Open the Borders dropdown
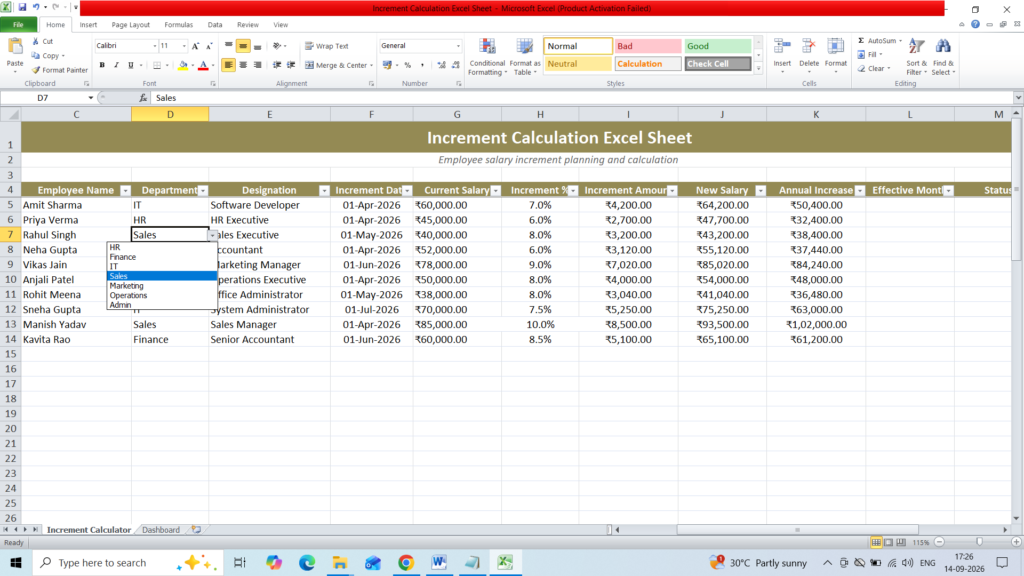1024x576 pixels. [x=167, y=65]
